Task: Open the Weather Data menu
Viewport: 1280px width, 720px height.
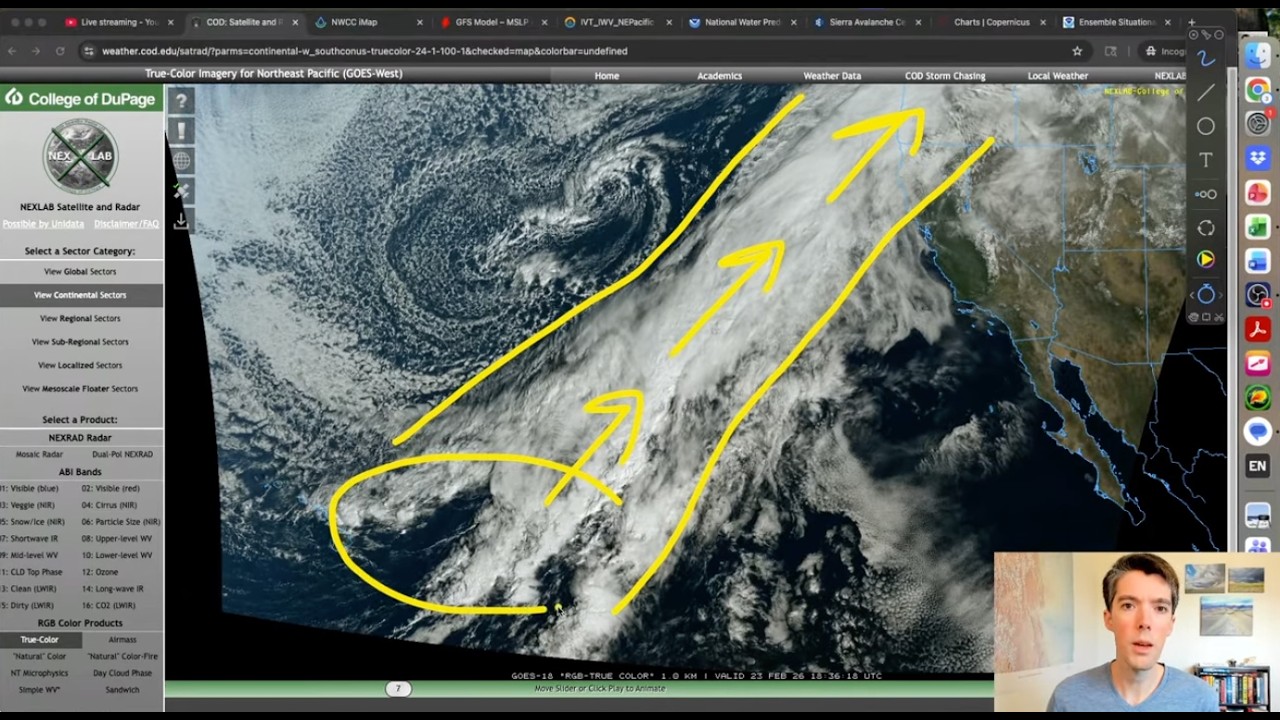Action: [832, 76]
